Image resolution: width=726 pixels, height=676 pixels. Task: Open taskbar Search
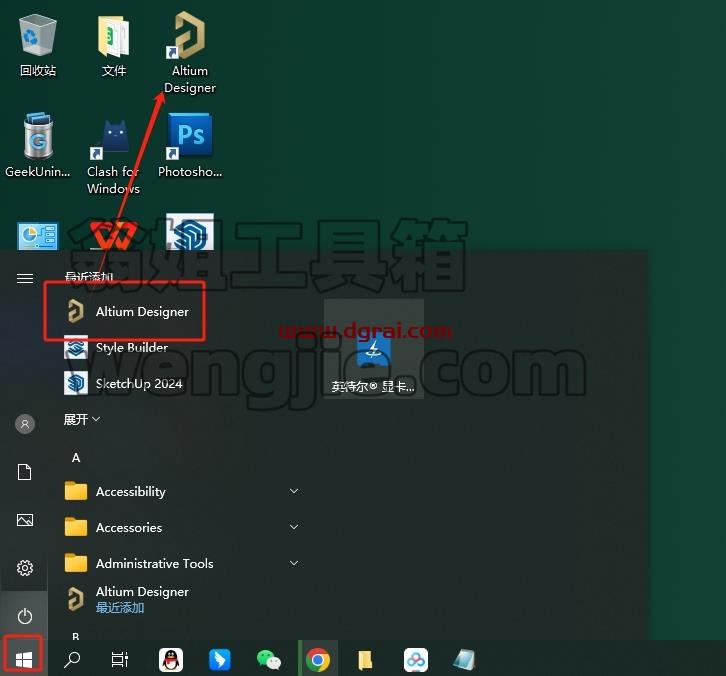(72, 659)
